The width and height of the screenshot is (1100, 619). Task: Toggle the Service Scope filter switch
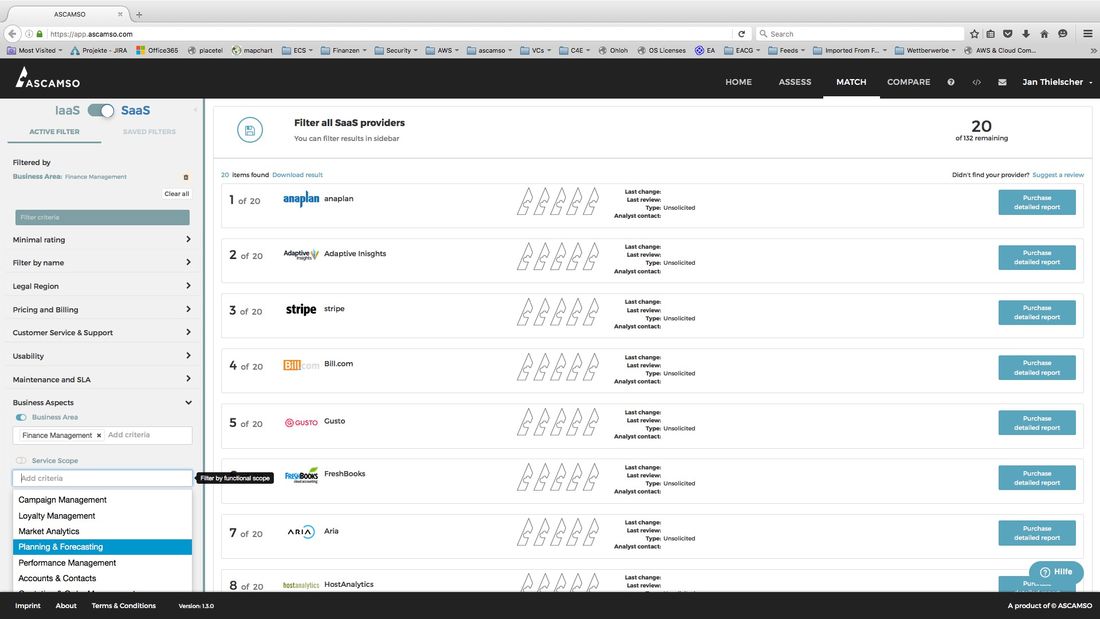21,461
